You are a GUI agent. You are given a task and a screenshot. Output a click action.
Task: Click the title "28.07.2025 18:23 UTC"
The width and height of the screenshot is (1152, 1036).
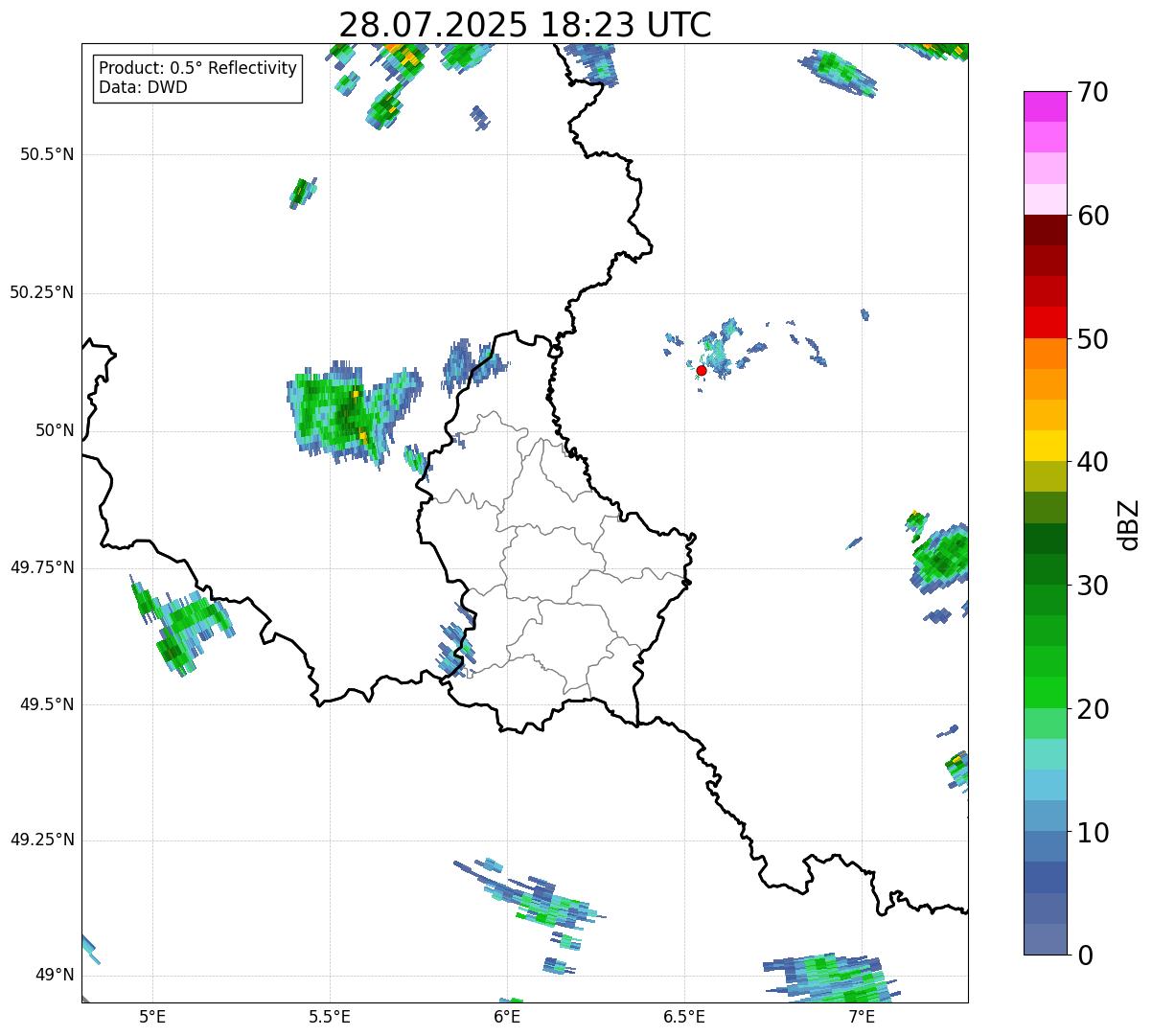click(x=525, y=24)
